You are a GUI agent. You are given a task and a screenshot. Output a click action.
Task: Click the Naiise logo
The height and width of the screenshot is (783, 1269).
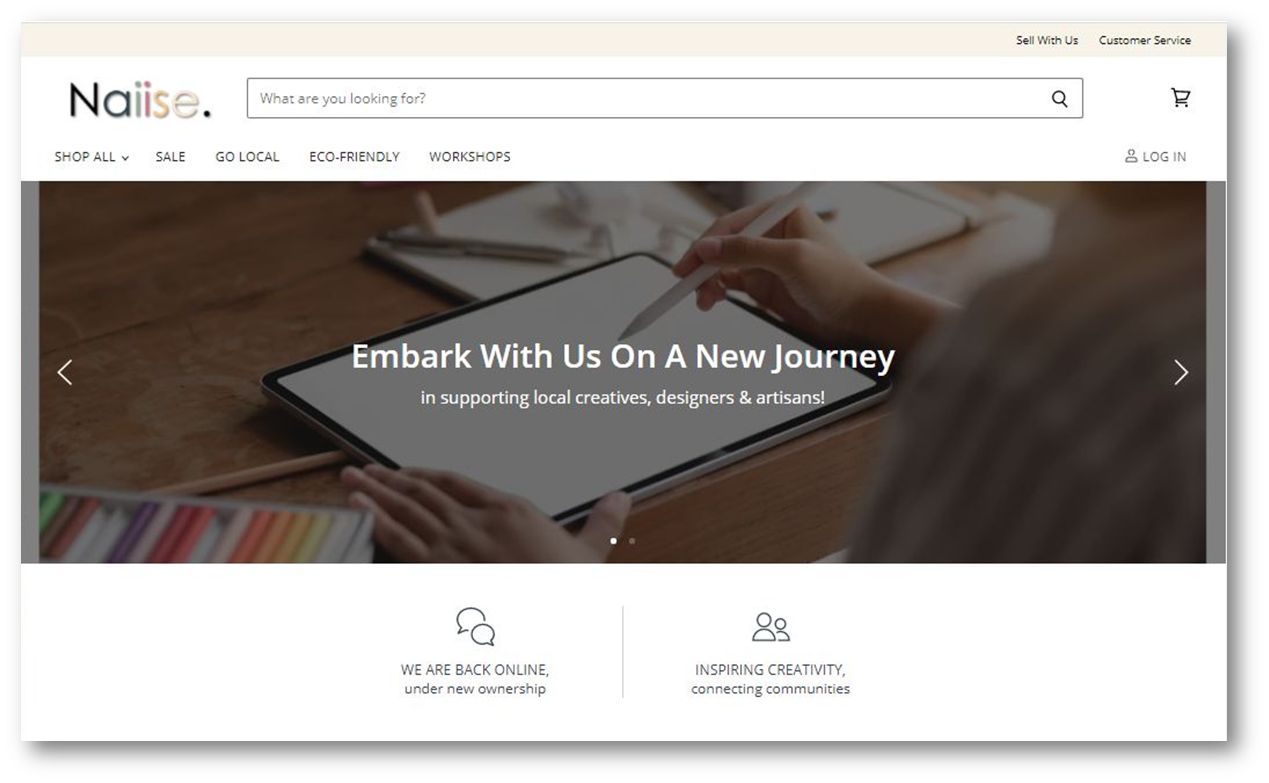point(140,100)
